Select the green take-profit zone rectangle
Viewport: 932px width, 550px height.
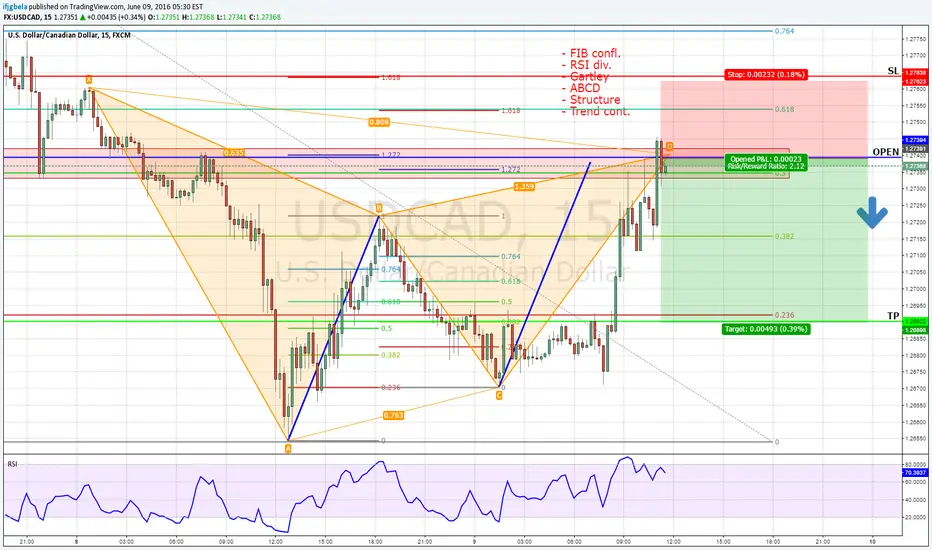point(764,240)
